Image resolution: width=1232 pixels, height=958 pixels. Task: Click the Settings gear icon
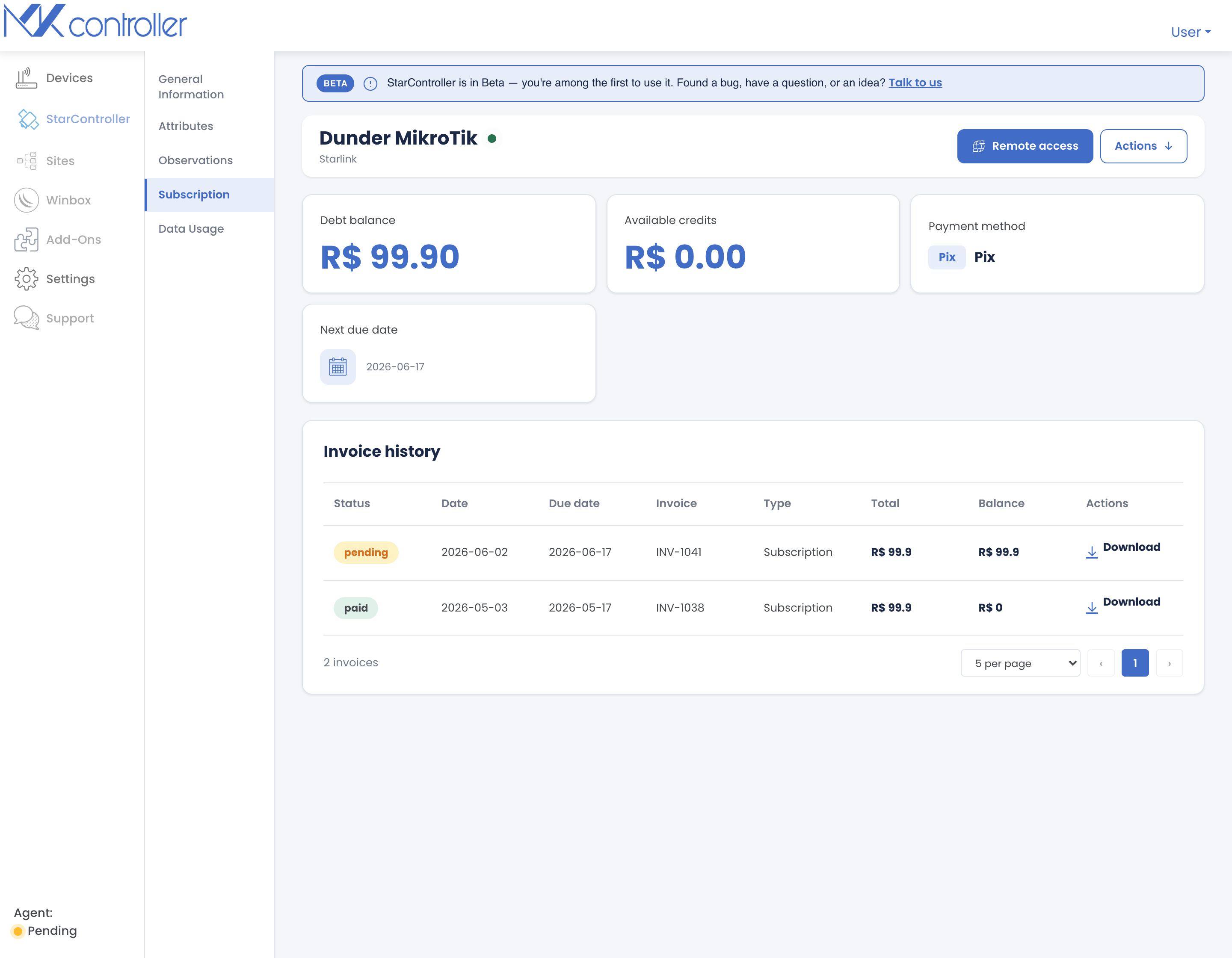coord(26,279)
